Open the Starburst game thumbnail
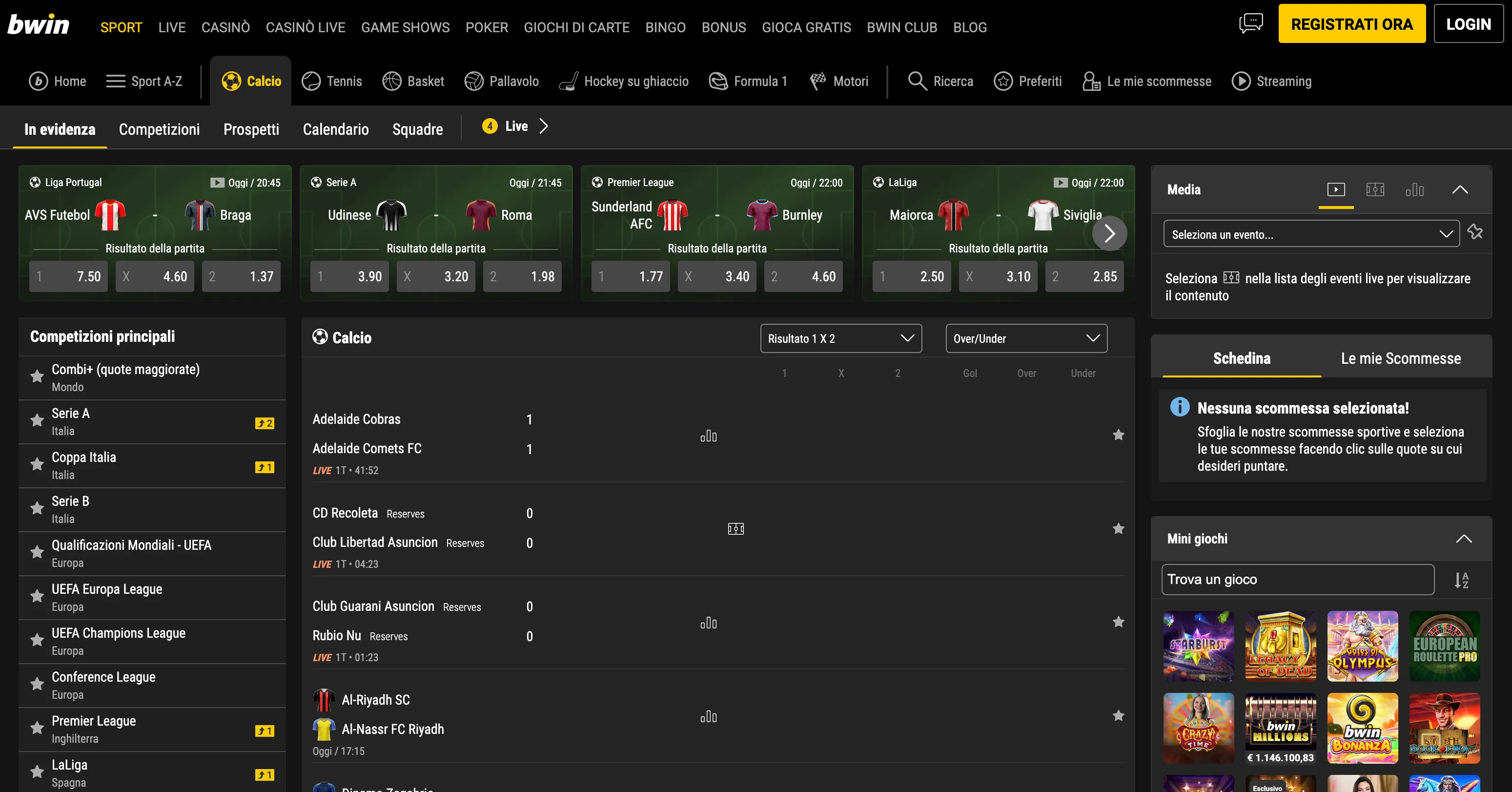 tap(1198, 646)
